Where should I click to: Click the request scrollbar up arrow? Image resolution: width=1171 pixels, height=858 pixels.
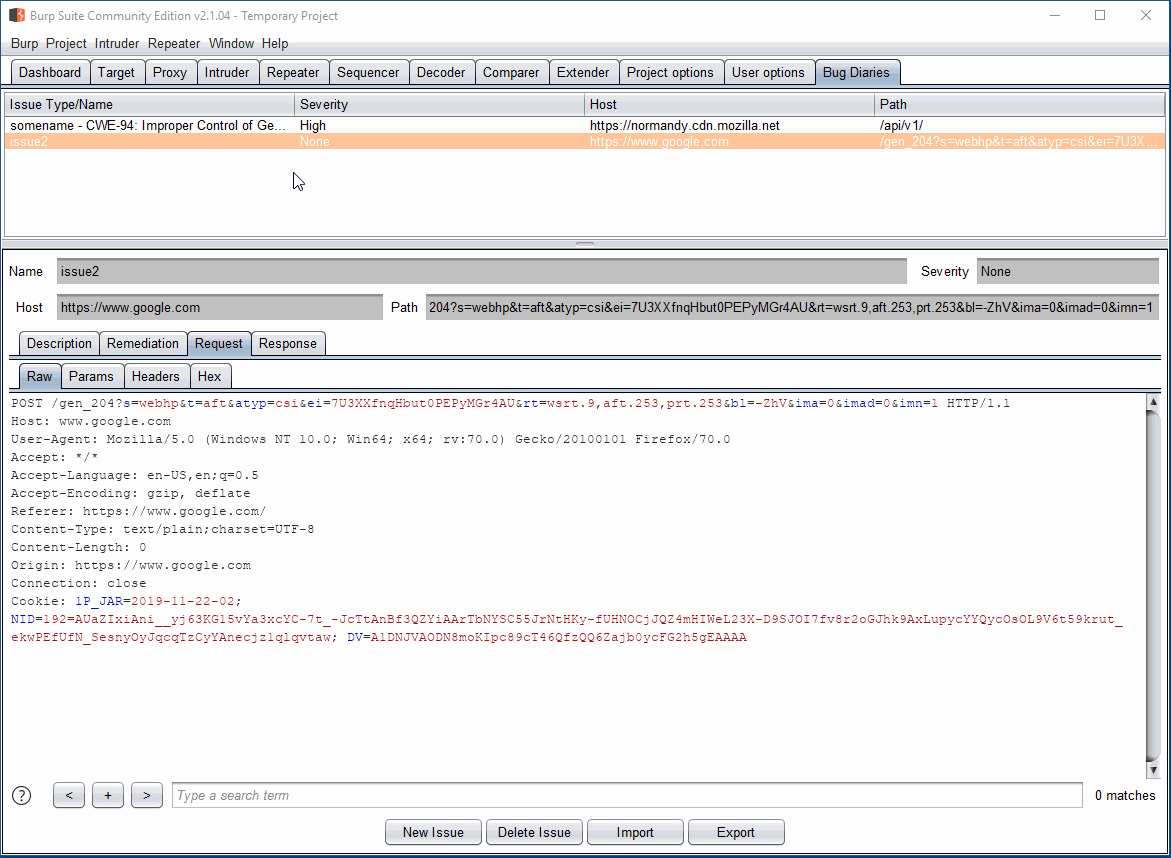[x=1153, y=402]
